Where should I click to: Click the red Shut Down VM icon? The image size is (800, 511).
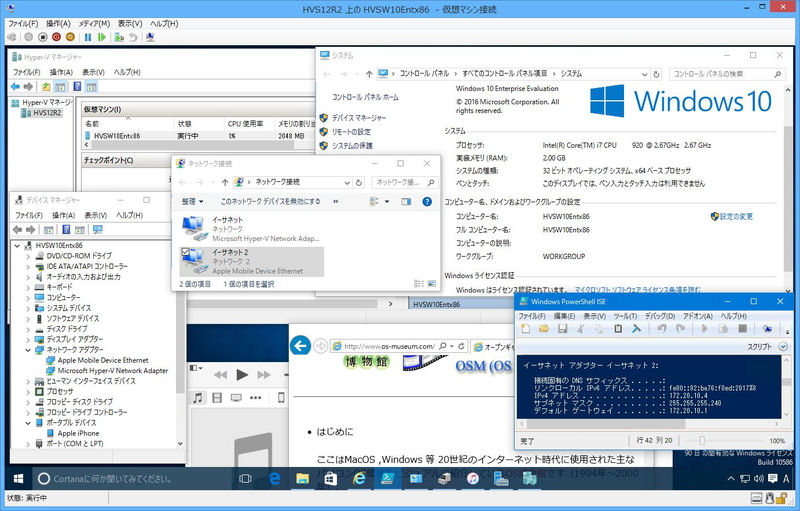coord(57,37)
